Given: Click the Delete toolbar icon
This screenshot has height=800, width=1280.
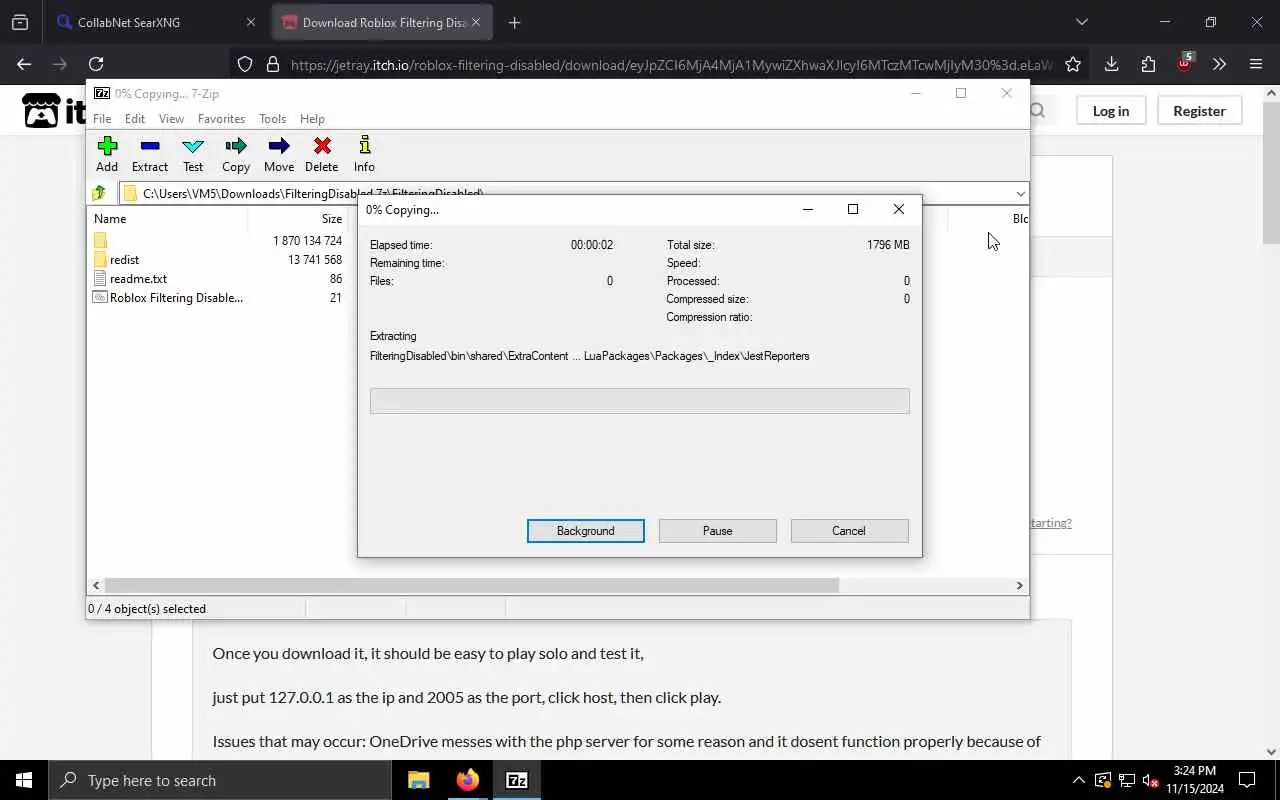Looking at the screenshot, I should coord(322,154).
